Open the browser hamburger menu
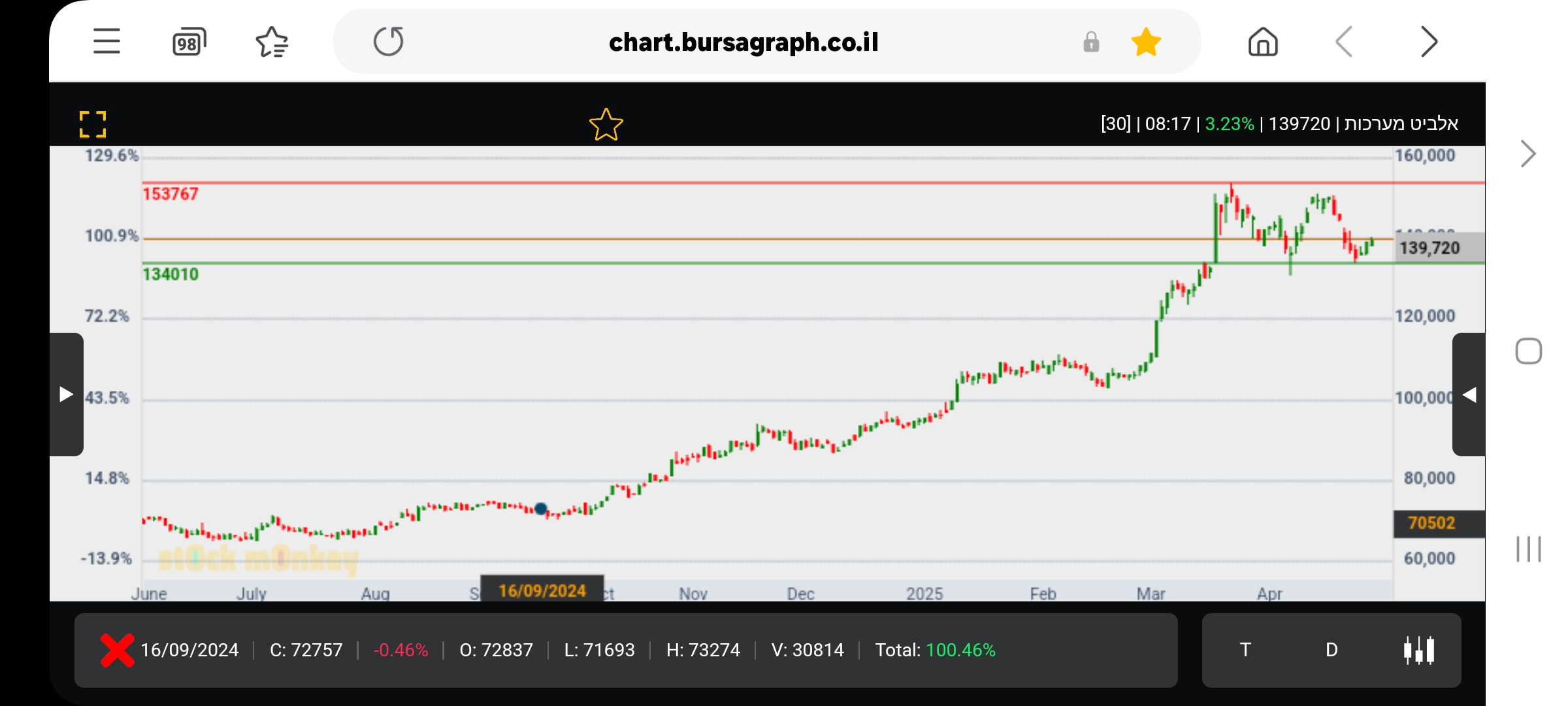1568x706 pixels. (106, 42)
